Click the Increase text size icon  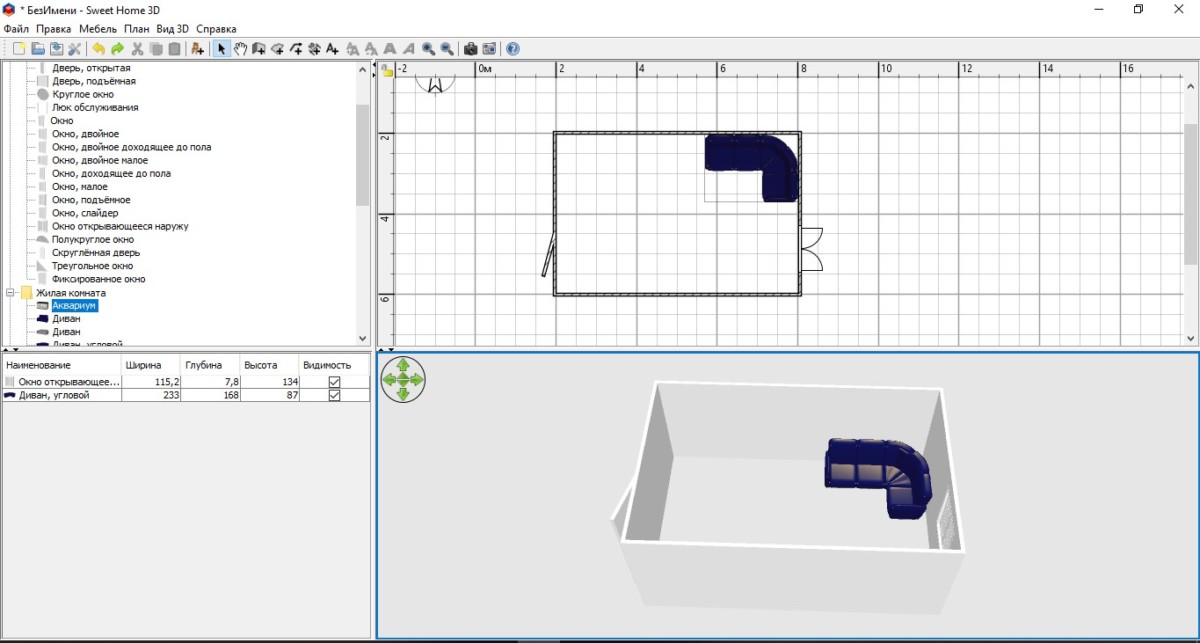pyautogui.click(x=353, y=48)
